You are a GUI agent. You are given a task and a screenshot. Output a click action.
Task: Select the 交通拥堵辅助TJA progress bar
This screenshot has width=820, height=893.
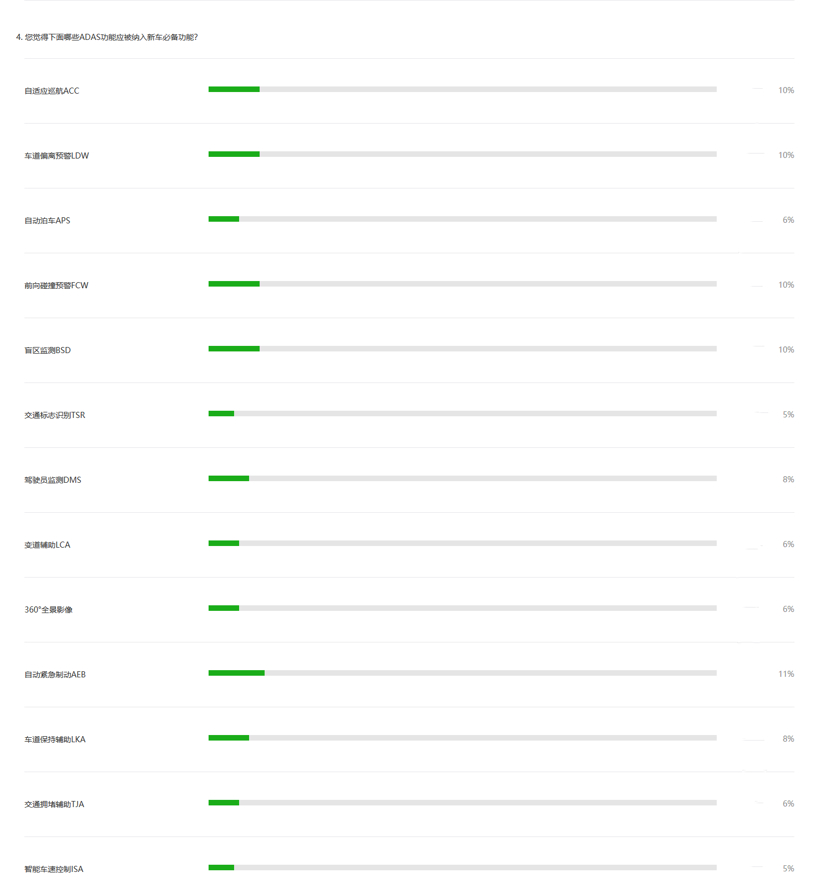462,803
